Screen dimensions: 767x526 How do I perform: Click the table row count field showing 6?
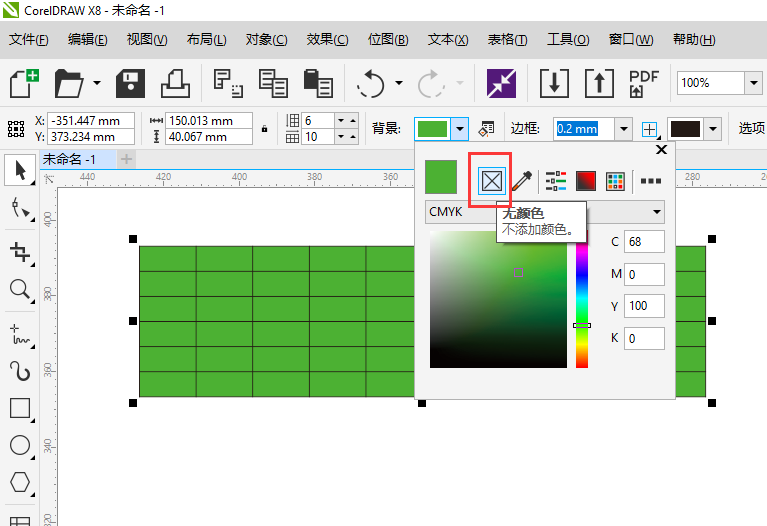[318, 120]
